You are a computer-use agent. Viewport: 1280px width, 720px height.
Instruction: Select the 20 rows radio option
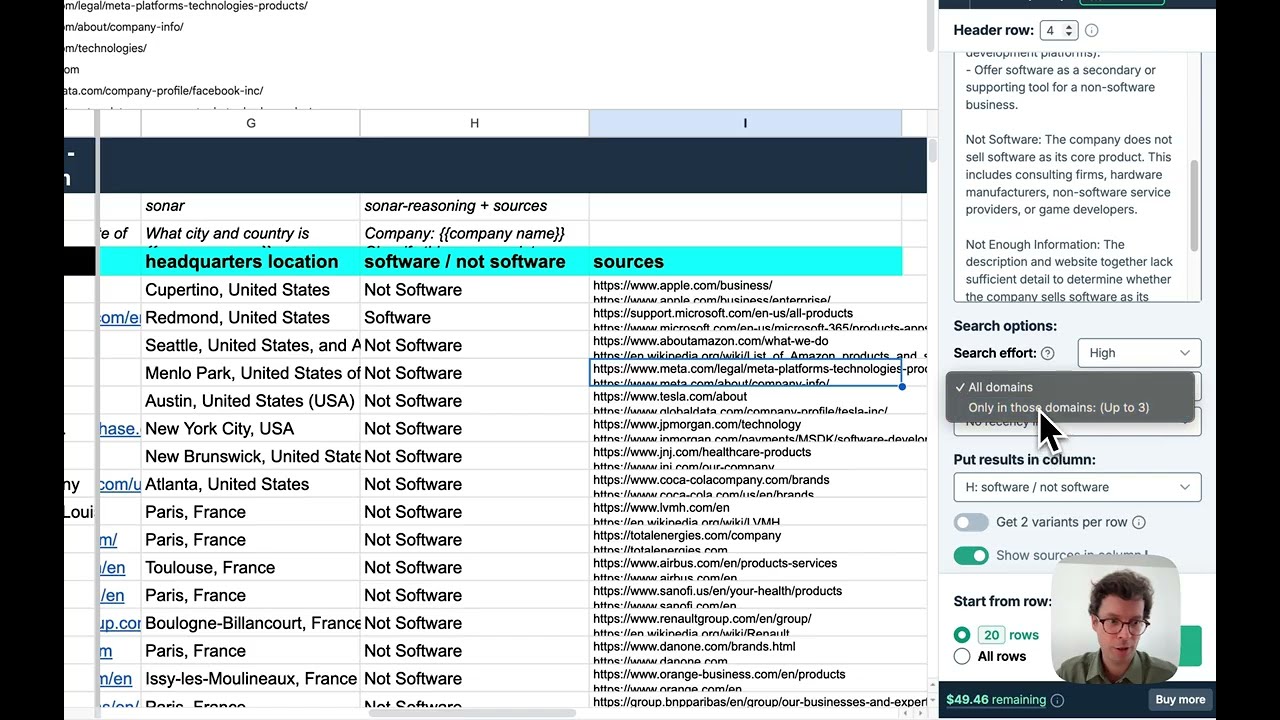pyautogui.click(x=962, y=635)
